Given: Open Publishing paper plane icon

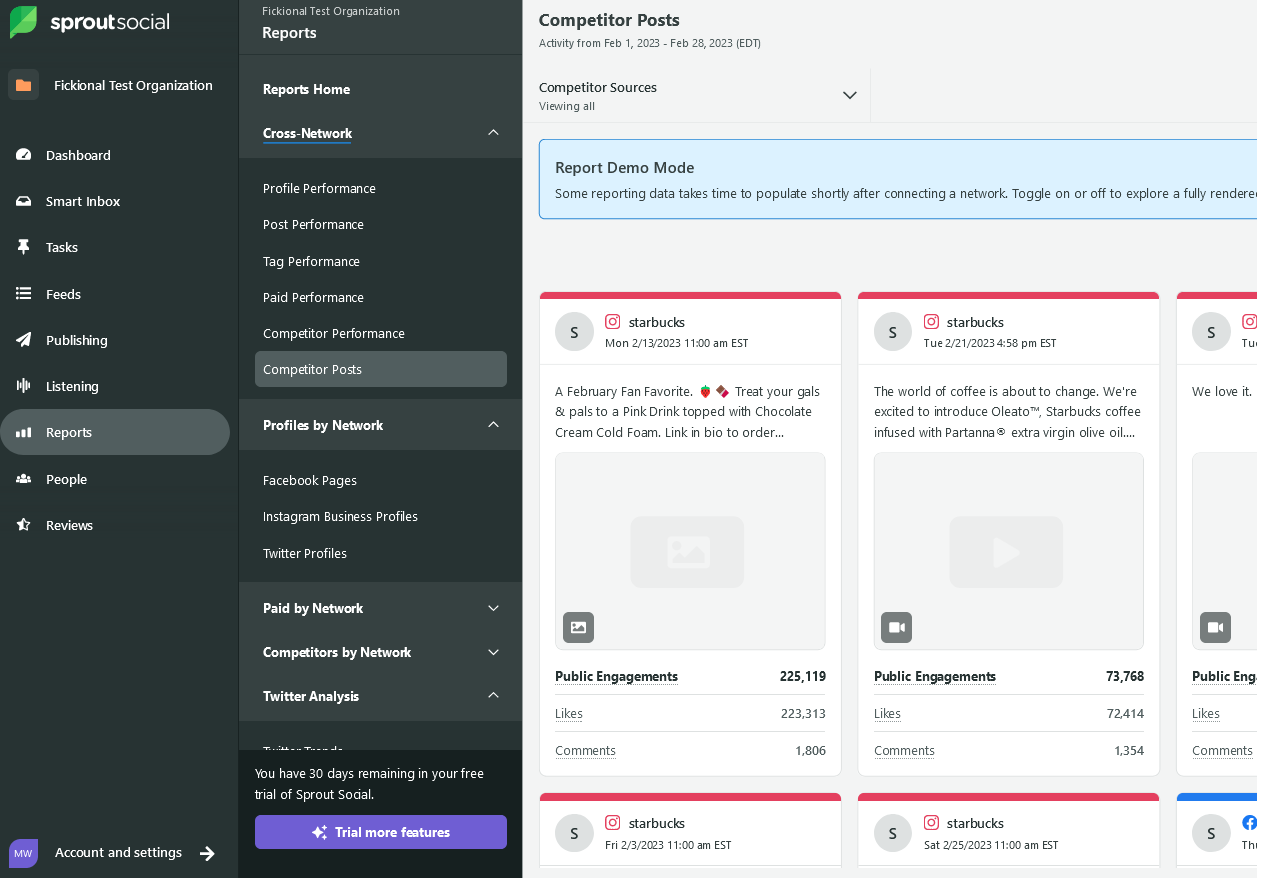Looking at the screenshot, I should pos(24,340).
